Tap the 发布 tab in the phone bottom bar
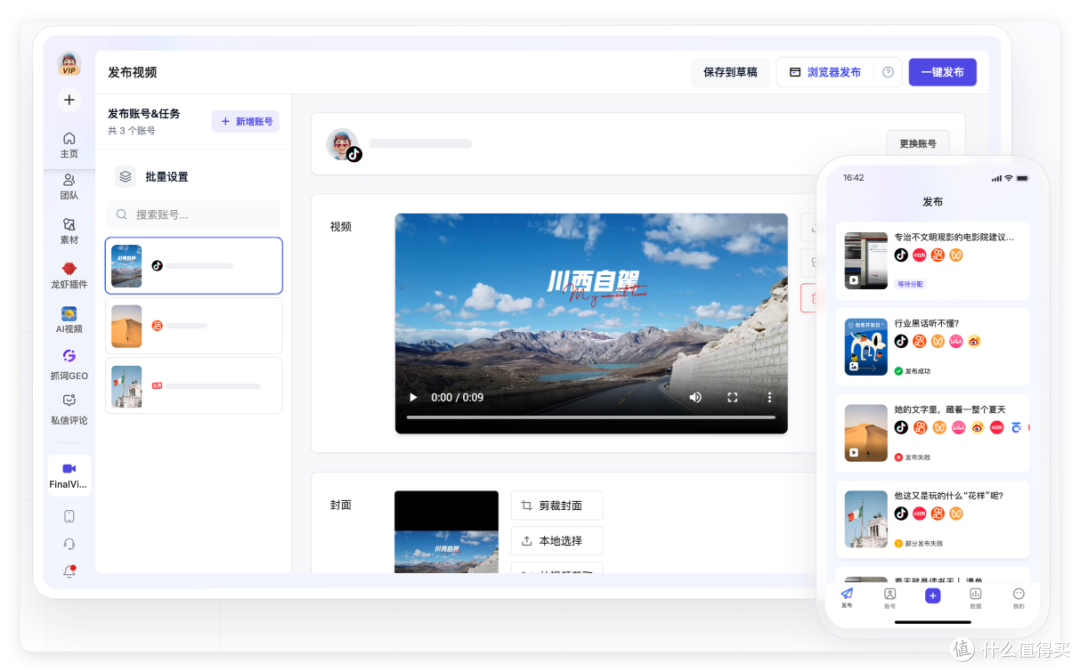The height and width of the screenshot is (672, 1080). tap(847, 597)
